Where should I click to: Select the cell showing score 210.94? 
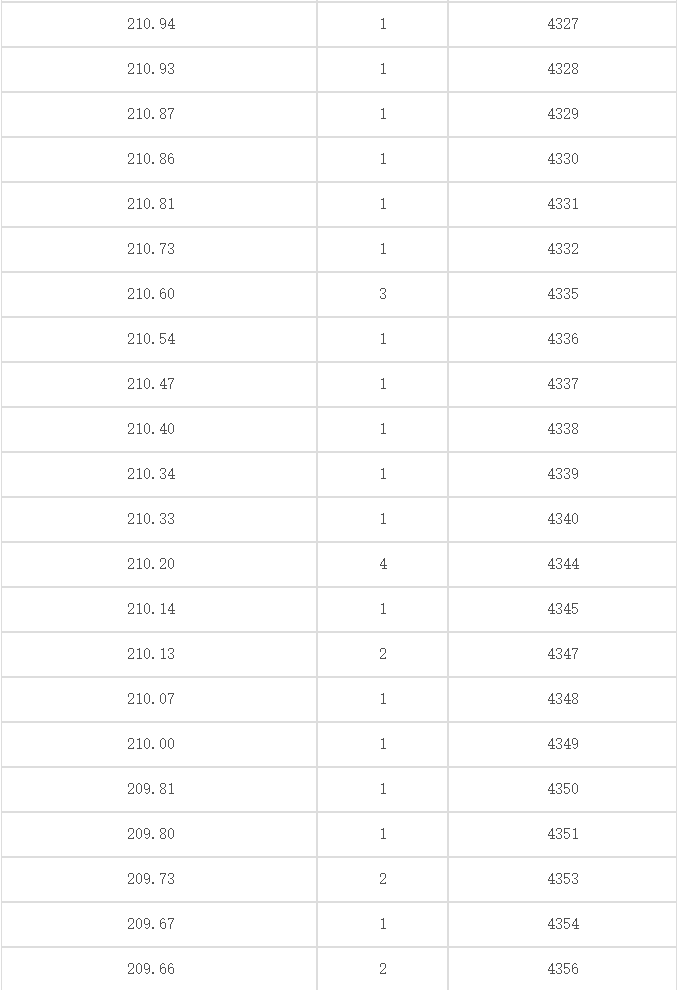point(151,24)
